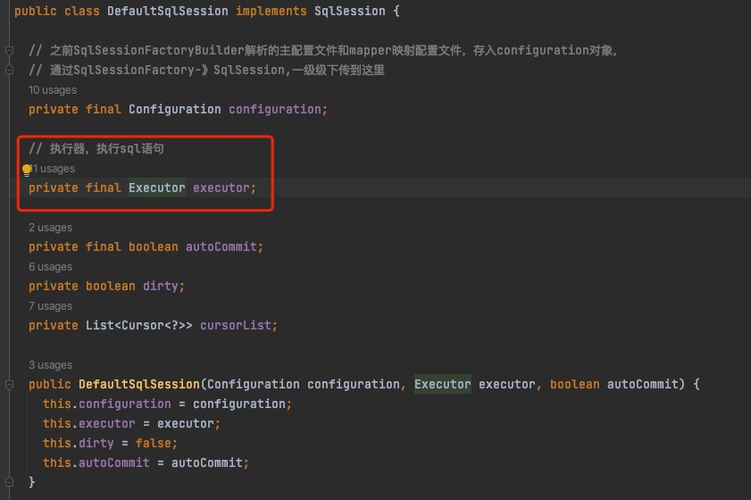Click the autoCommit field name in its declaration

click(x=221, y=247)
